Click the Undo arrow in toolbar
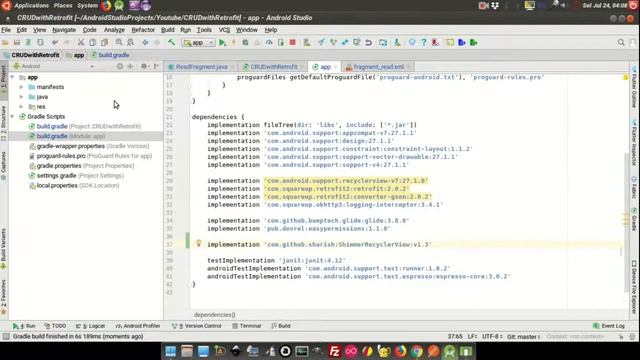 (55, 42)
